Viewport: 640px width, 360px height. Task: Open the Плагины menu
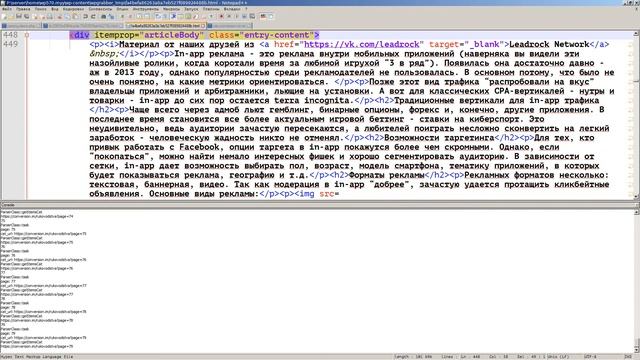(x=211, y=9)
